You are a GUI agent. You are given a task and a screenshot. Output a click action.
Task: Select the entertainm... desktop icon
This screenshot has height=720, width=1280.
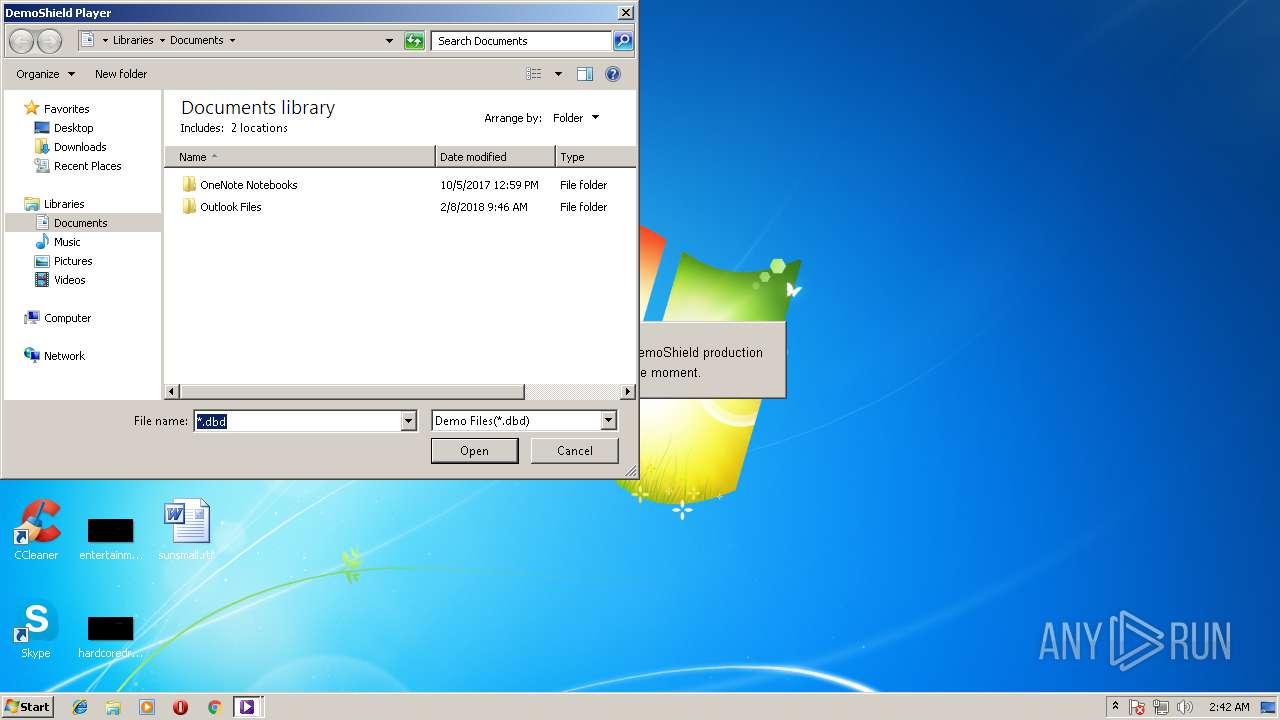(110, 538)
